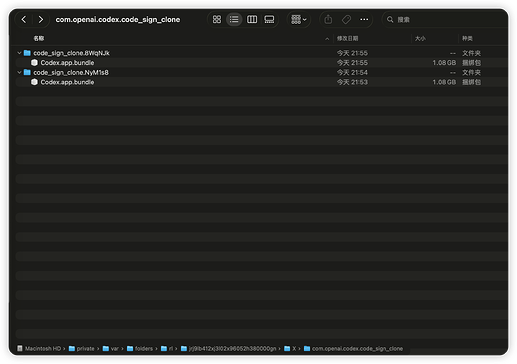Click the tag icon in toolbar

[346, 19]
